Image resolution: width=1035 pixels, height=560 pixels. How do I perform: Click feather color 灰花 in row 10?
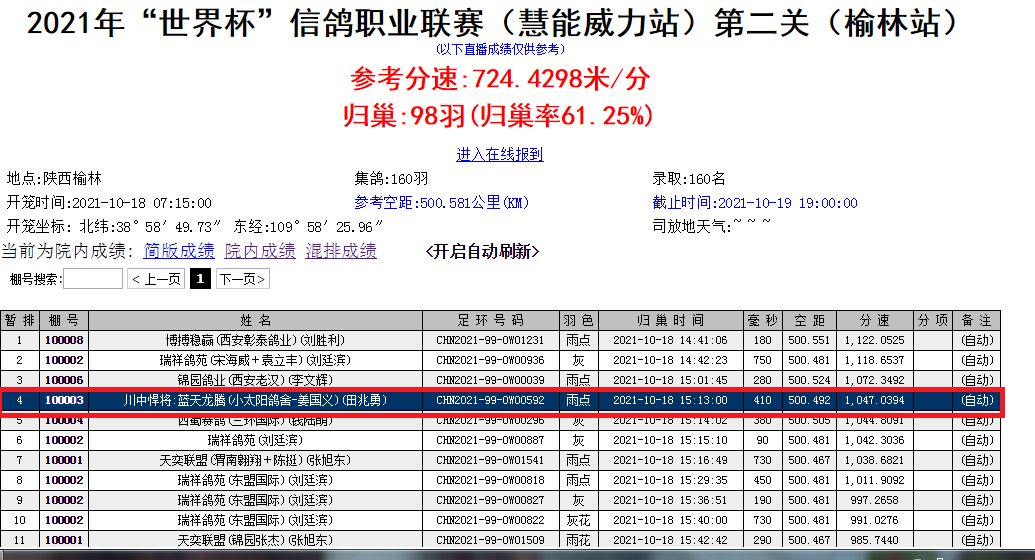[x=578, y=520]
